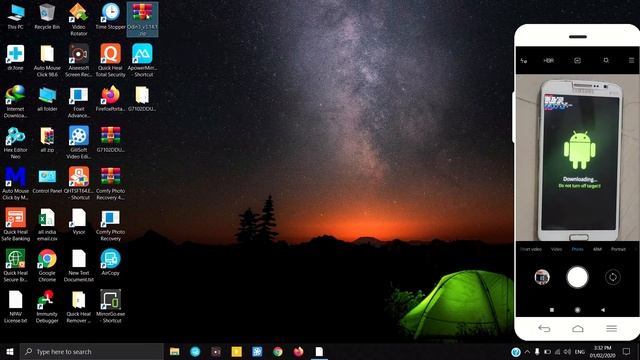
Task: Tap the phone's on-screen home circle
Action: coord(577,310)
